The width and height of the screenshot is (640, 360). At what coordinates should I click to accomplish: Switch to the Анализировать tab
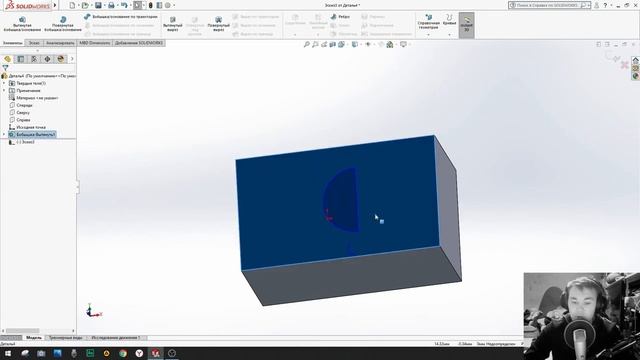[60, 43]
